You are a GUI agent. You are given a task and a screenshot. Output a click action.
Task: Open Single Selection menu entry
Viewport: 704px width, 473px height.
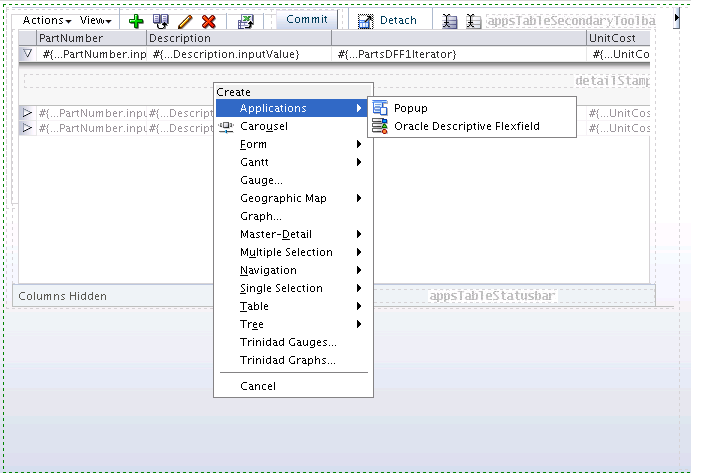coord(292,288)
